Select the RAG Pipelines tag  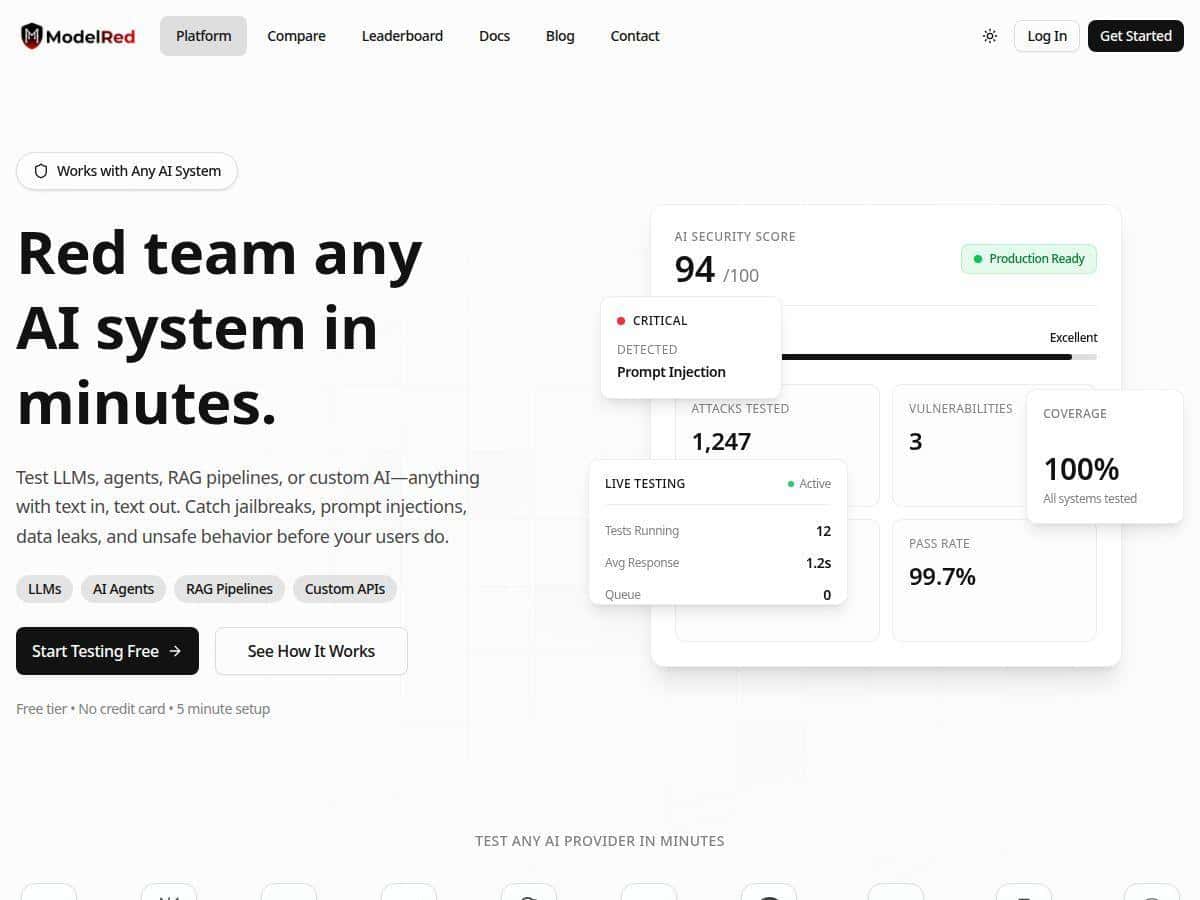pos(229,589)
